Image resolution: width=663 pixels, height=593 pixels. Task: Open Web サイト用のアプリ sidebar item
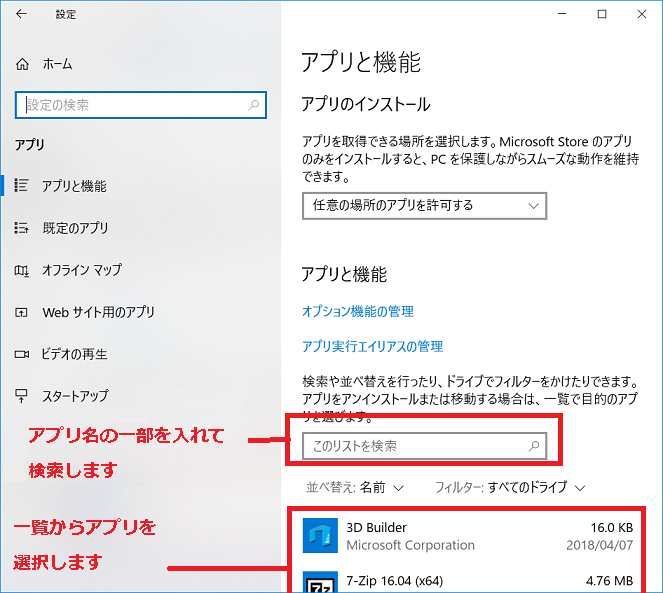(x=140, y=312)
